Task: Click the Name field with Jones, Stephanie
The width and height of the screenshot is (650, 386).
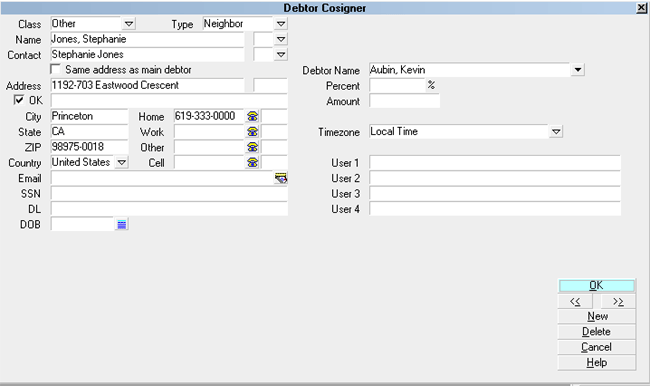Action: point(147,39)
